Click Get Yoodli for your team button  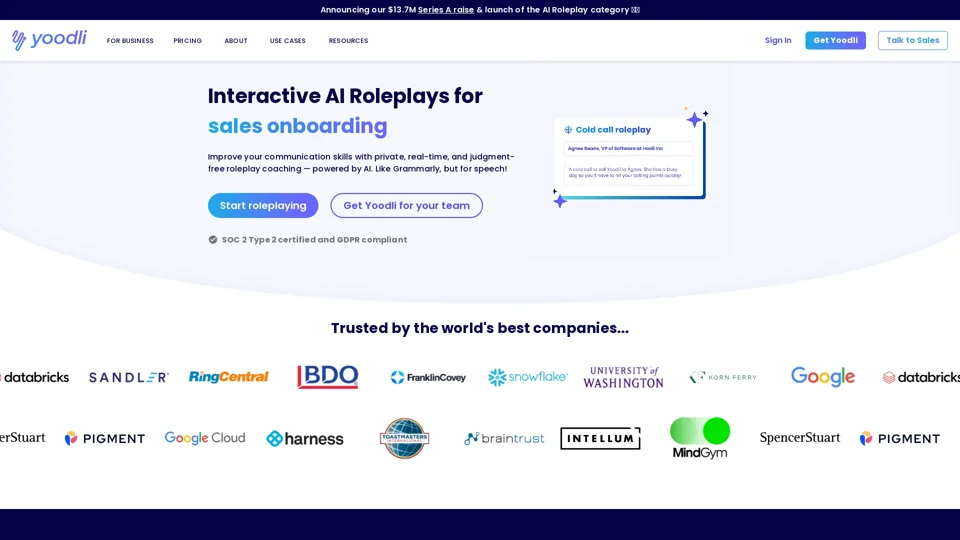coord(407,206)
